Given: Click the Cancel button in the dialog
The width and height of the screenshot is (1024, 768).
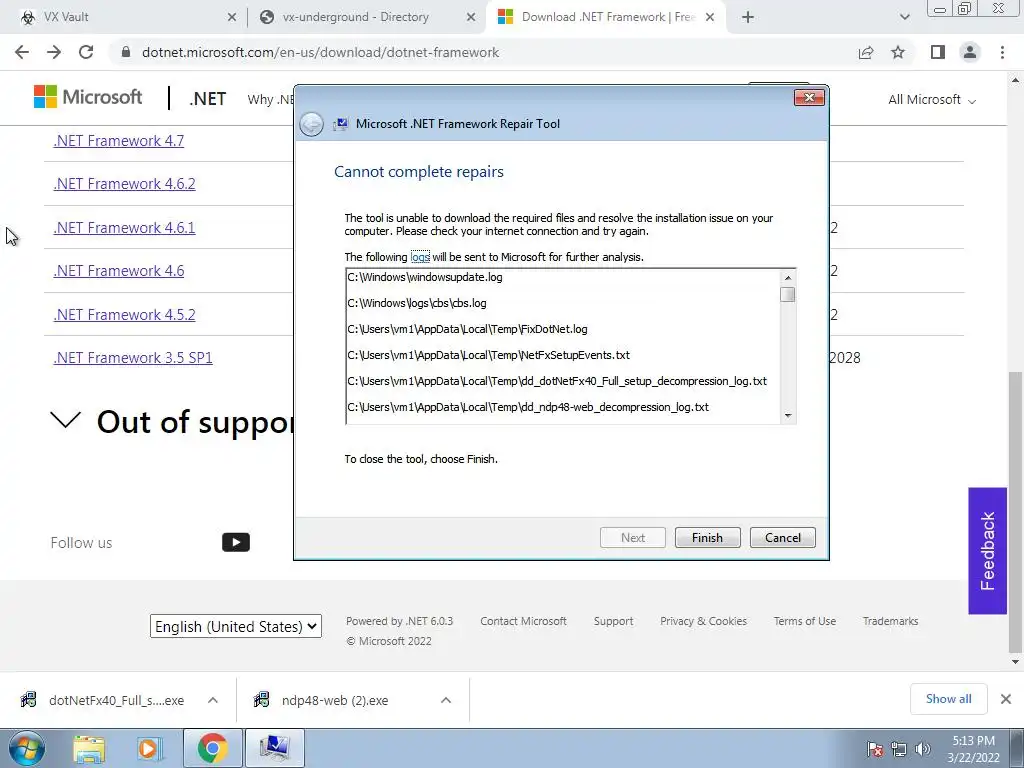Looking at the screenshot, I should (x=782, y=537).
